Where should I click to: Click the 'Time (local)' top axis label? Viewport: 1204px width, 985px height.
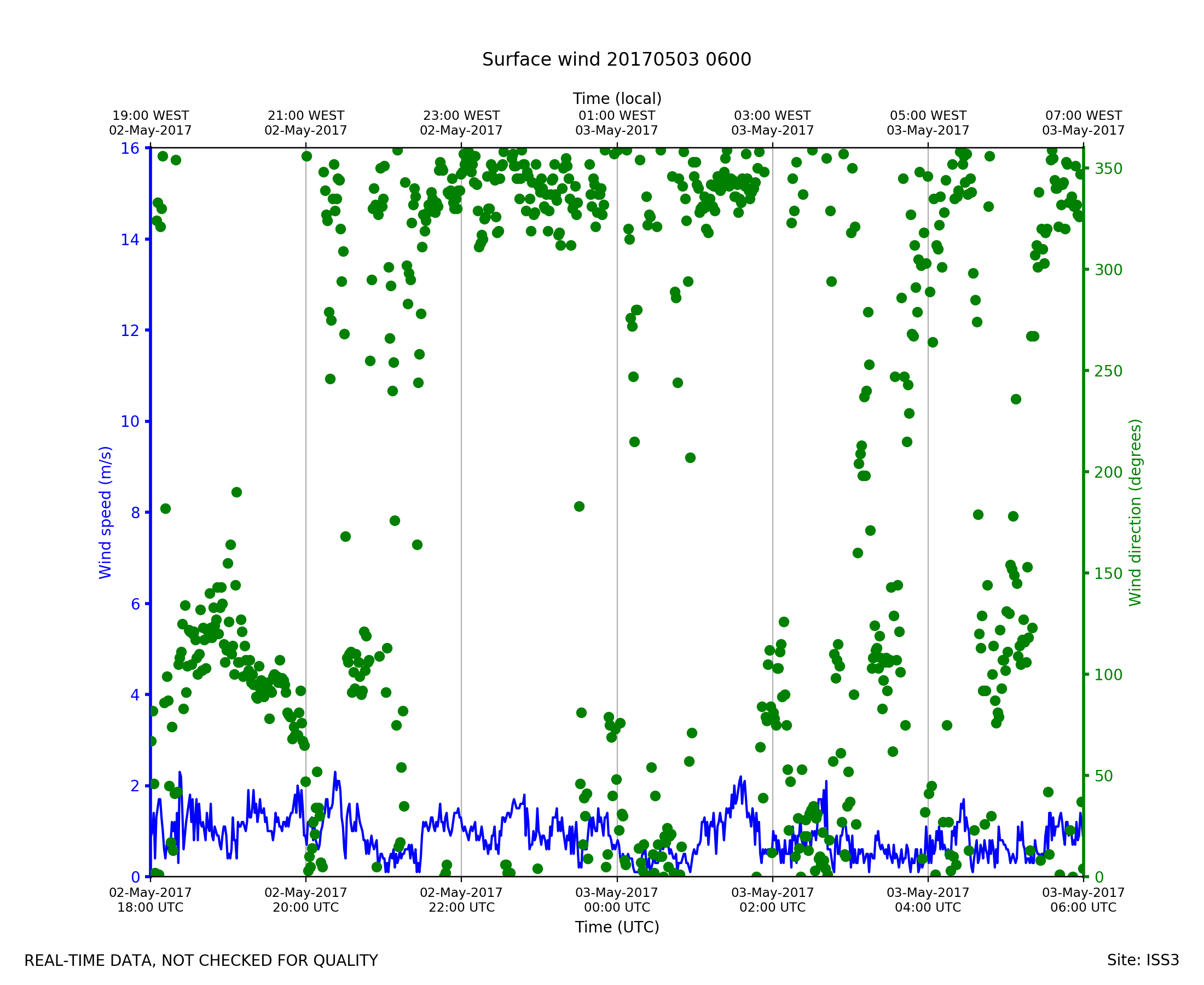(617, 99)
